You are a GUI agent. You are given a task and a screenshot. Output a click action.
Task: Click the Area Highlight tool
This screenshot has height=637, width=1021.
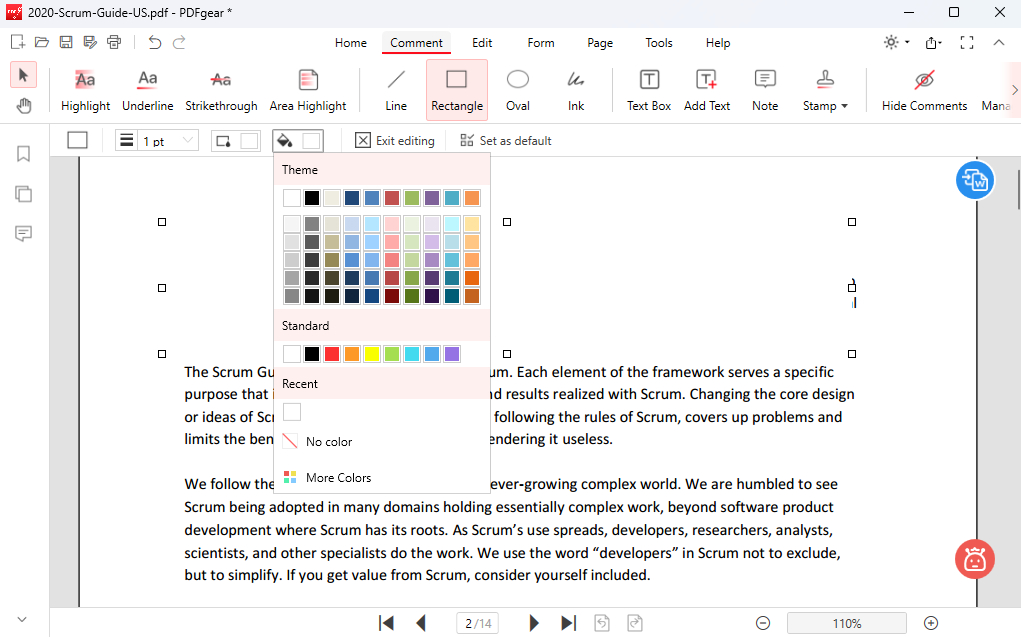pyautogui.click(x=308, y=90)
